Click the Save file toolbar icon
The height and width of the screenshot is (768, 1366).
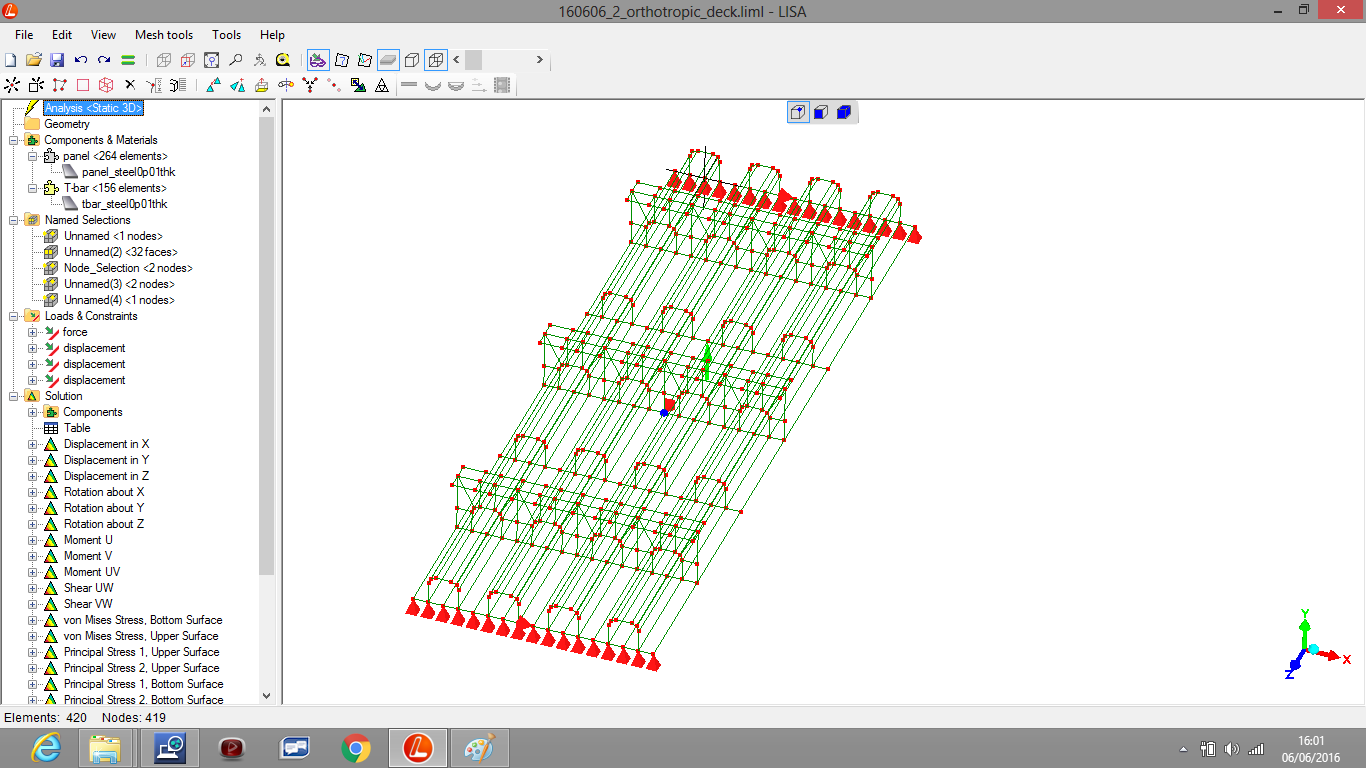[x=57, y=60]
